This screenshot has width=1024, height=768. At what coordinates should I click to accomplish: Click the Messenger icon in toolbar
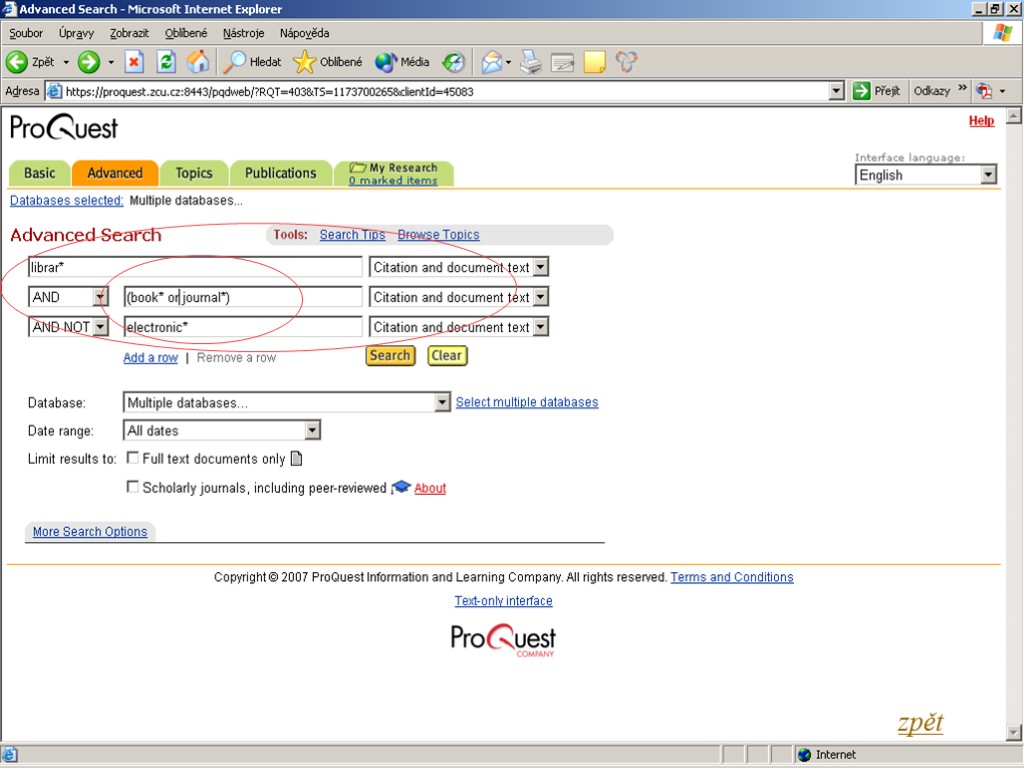coord(626,62)
